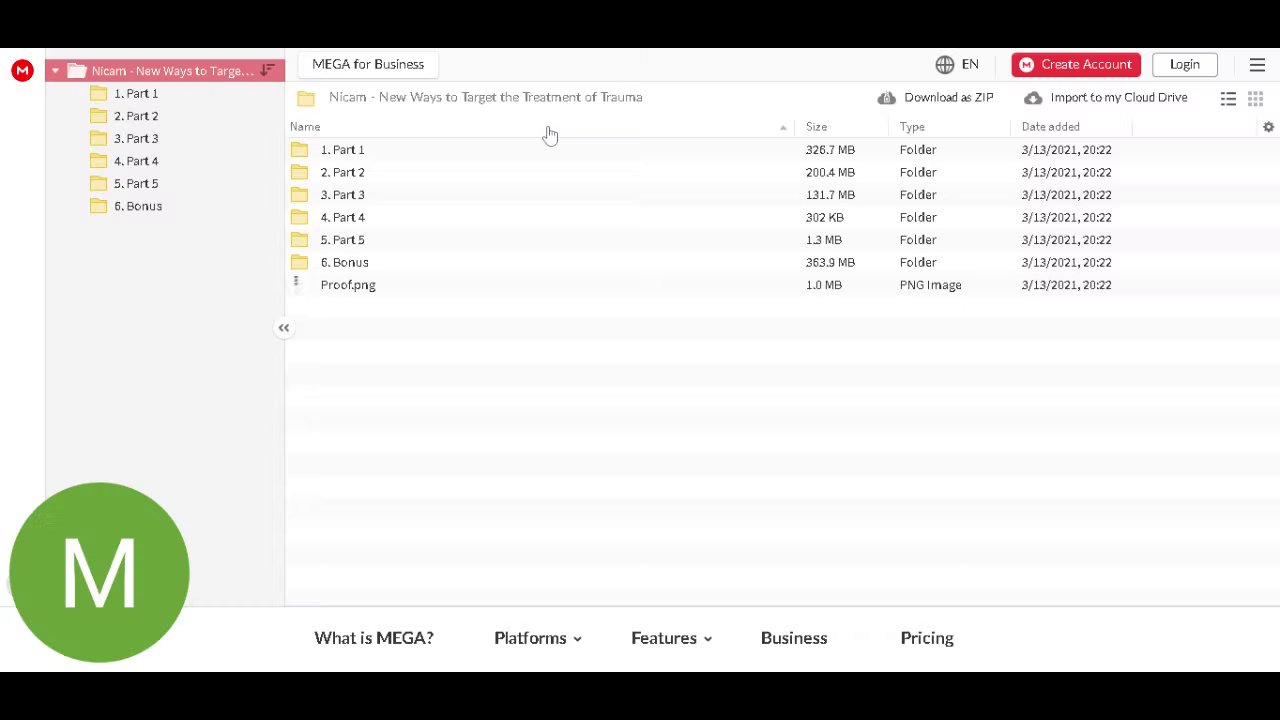Click the green M avatar circle

click(x=99, y=572)
